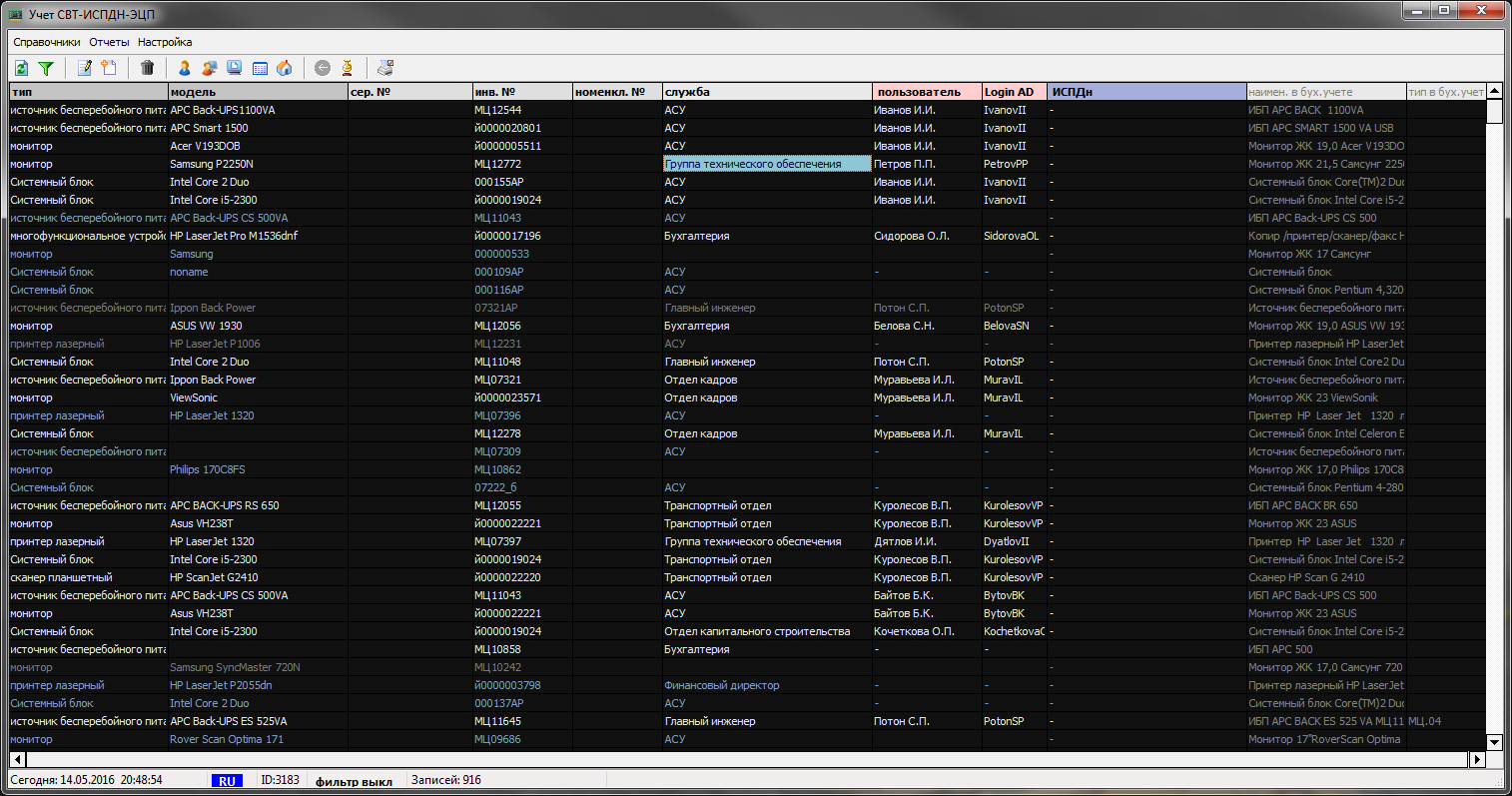Click the 'номенкл. №' column header
Viewport: 1512px width, 796px height.
pyautogui.click(x=617, y=92)
